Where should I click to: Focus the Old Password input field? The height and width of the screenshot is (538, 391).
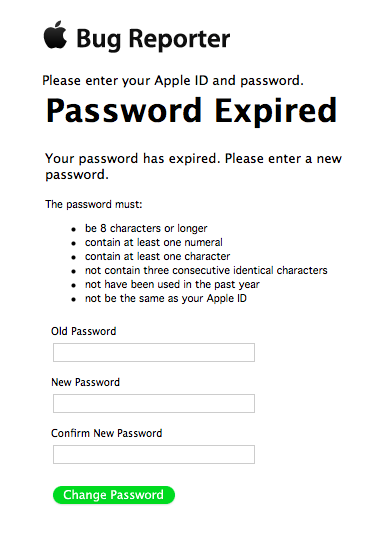tap(154, 352)
